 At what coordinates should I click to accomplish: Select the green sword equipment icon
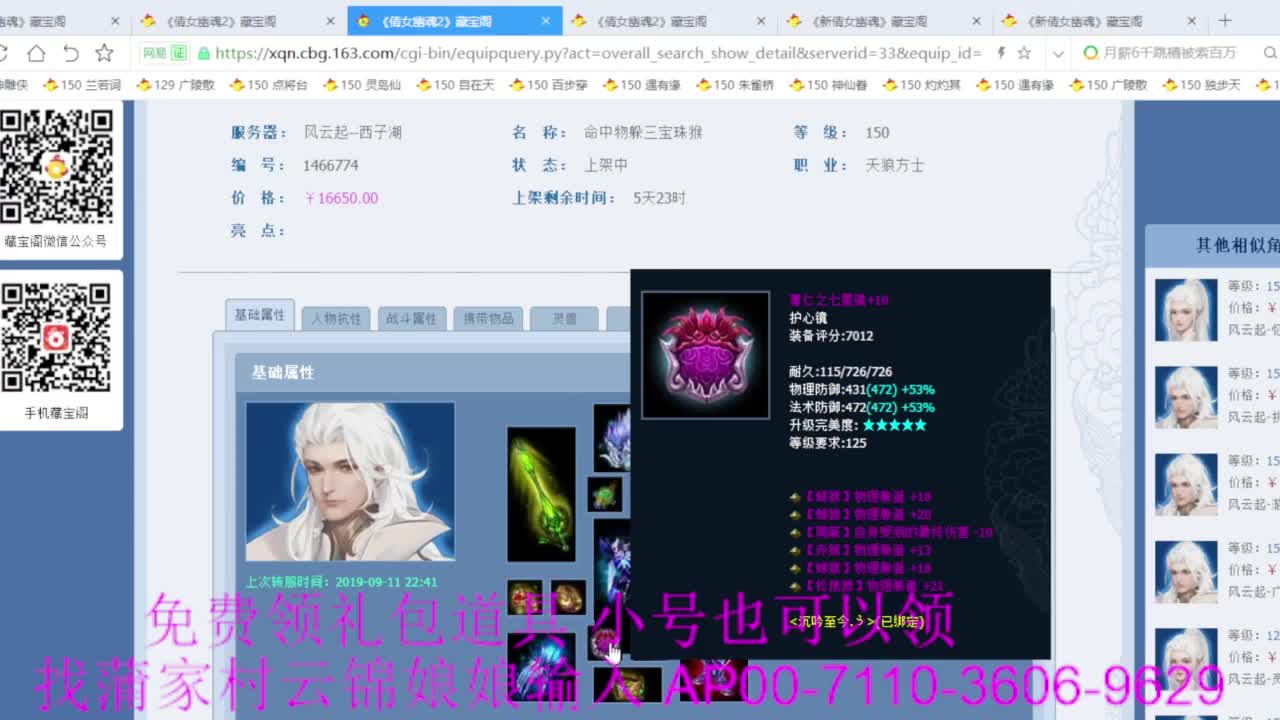pos(542,487)
